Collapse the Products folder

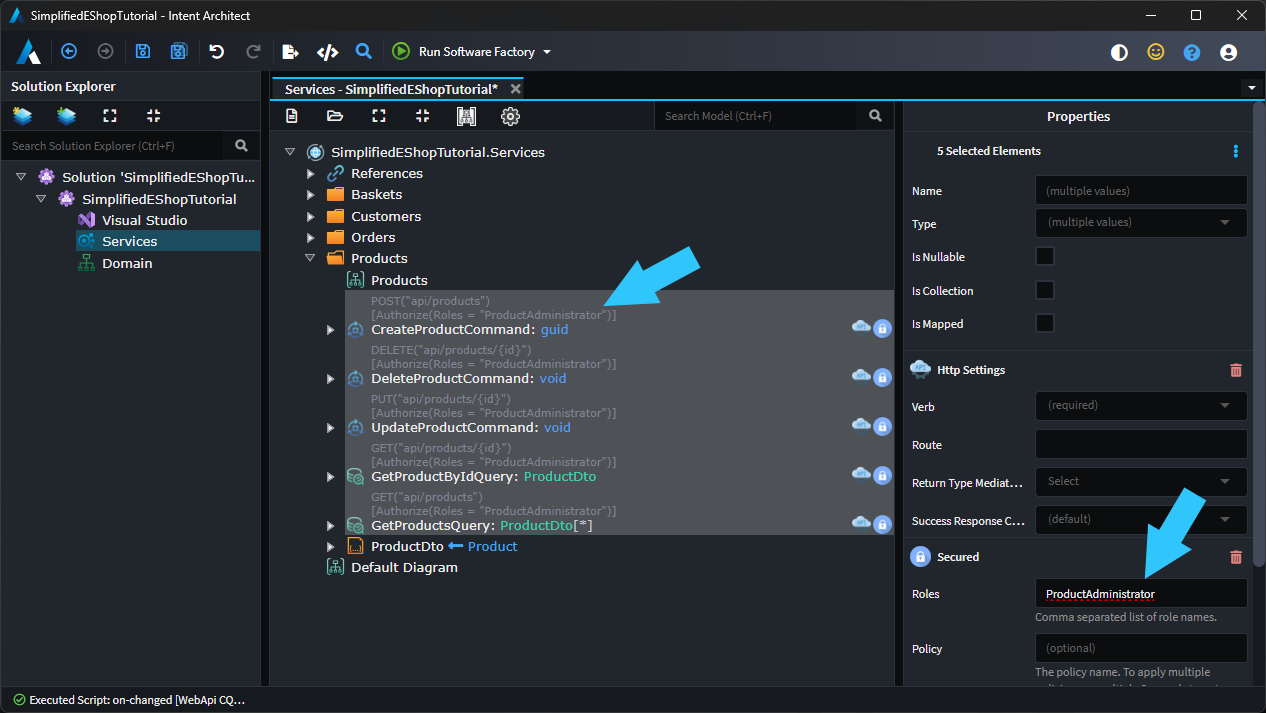310,258
